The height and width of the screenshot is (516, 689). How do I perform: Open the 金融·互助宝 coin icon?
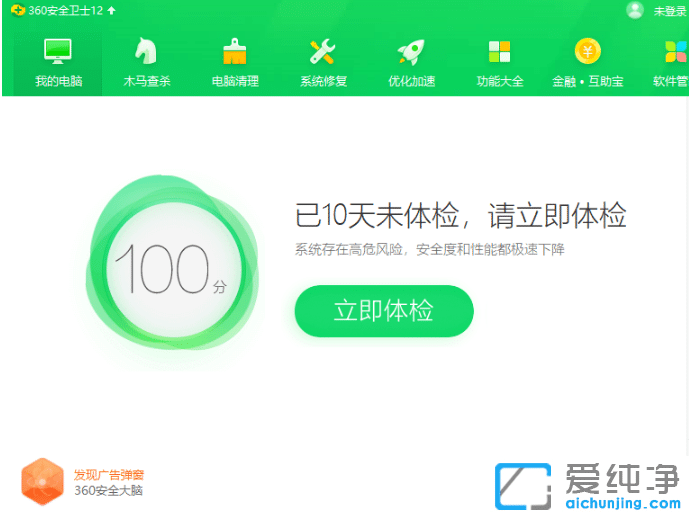[x=587, y=51]
